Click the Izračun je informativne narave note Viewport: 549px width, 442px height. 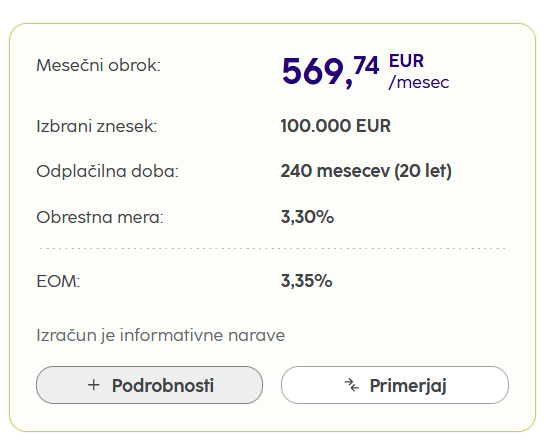pos(161,336)
